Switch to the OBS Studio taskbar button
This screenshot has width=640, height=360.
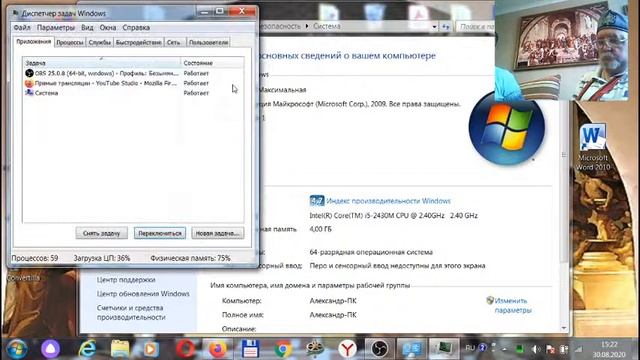click(x=380, y=349)
